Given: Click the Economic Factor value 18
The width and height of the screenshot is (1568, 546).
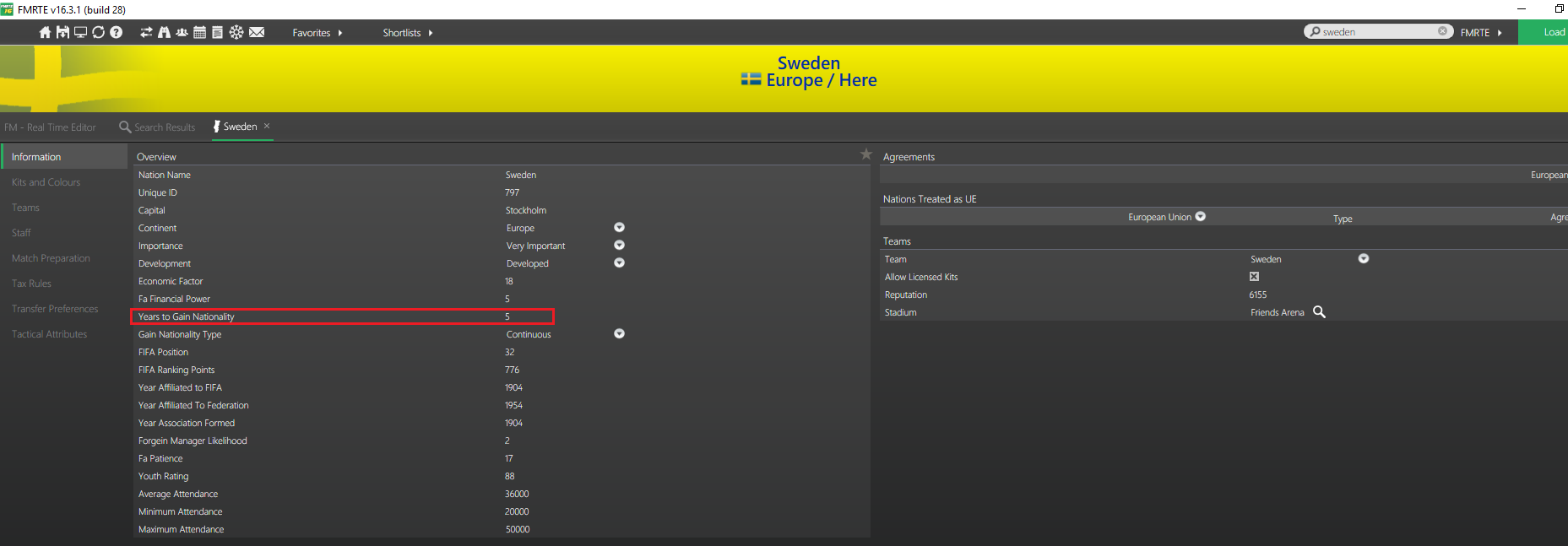Looking at the screenshot, I should point(509,281).
